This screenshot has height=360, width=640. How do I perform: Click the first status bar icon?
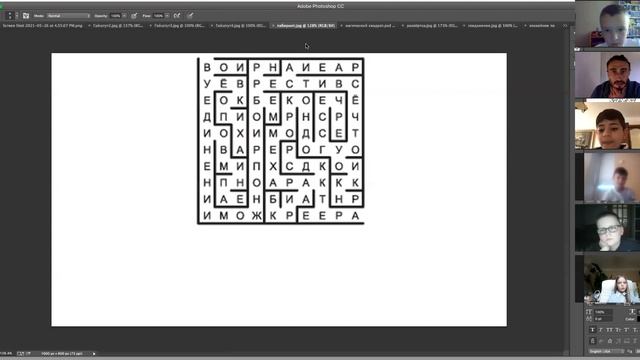click(20, 353)
